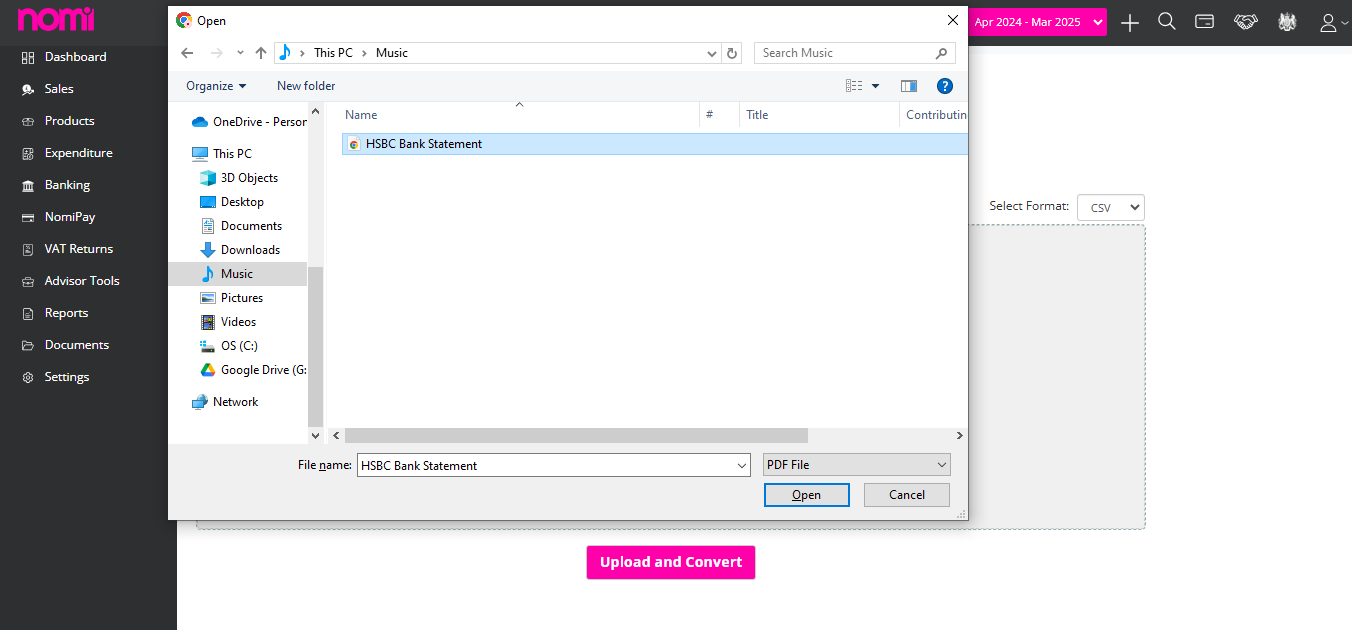Select 3D Objects in the navigation pane
This screenshot has width=1352, height=630.
coord(238,178)
